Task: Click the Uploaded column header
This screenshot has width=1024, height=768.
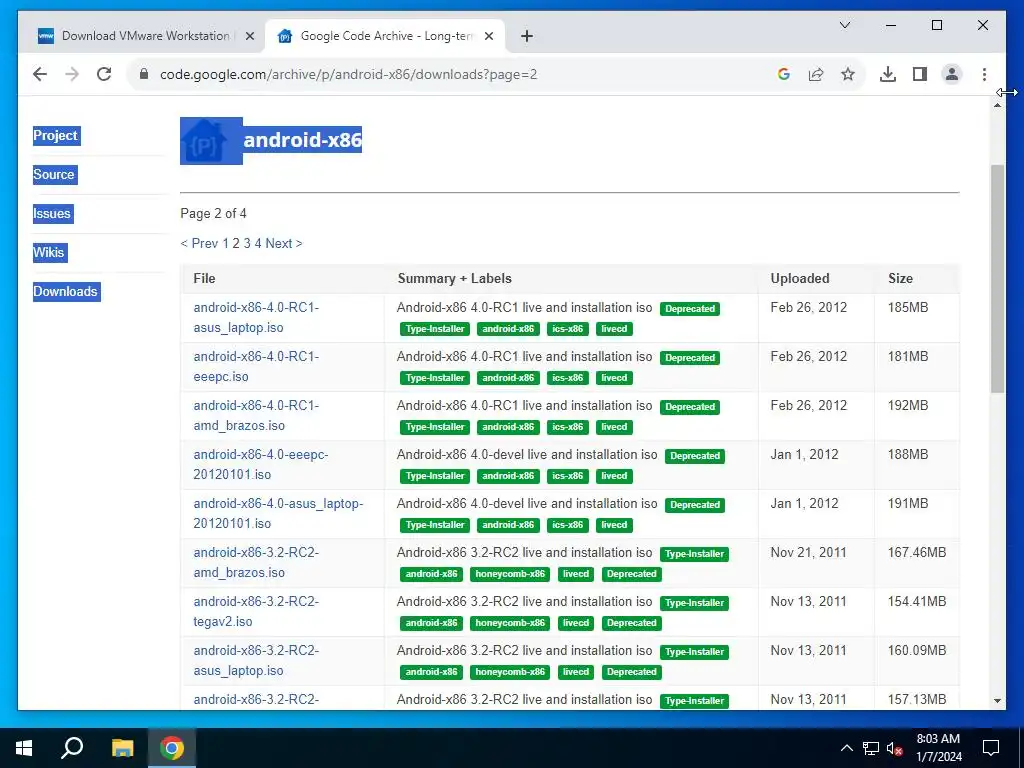Action: pyautogui.click(x=800, y=278)
